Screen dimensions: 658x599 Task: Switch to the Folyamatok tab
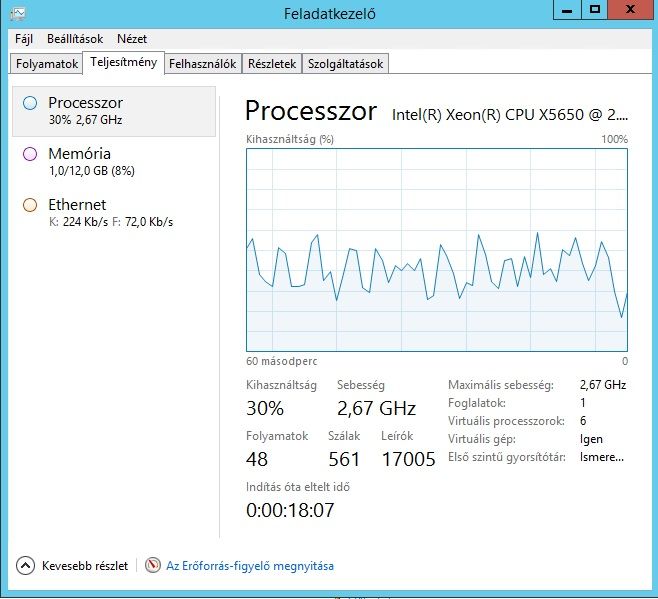point(47,64)
